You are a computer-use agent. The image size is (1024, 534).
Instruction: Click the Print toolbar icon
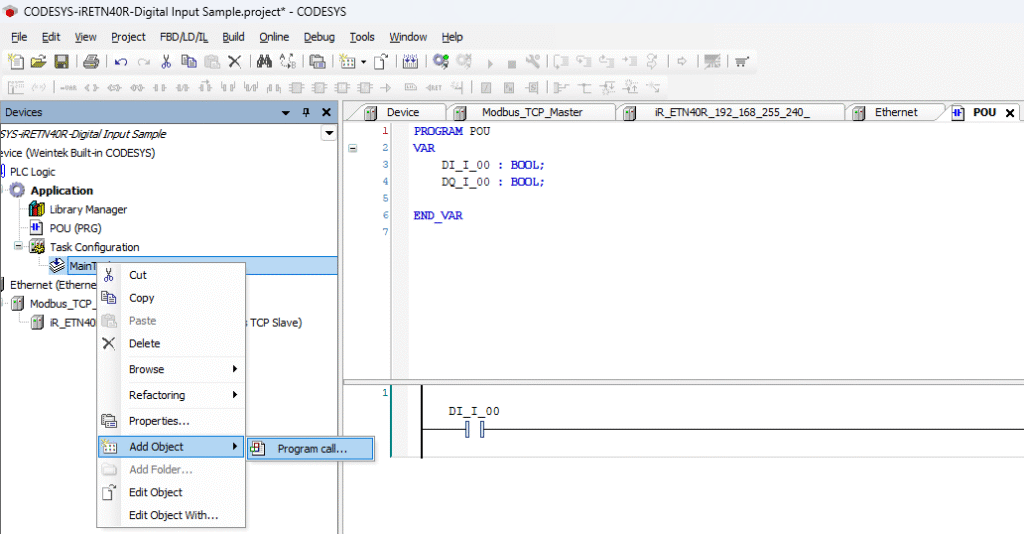(91, 61)
